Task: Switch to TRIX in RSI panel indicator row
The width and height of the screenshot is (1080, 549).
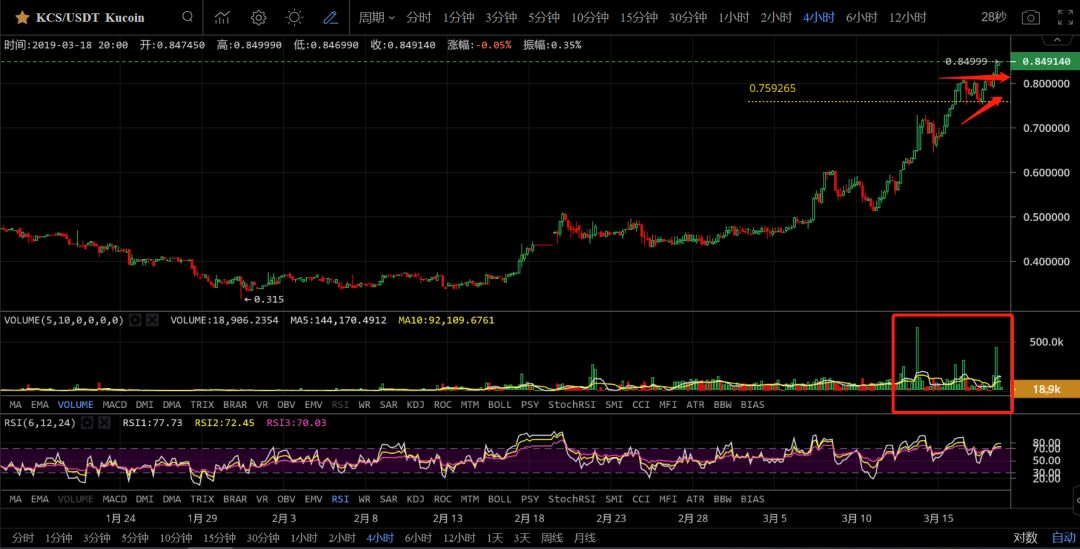Action: pos(202,499)
